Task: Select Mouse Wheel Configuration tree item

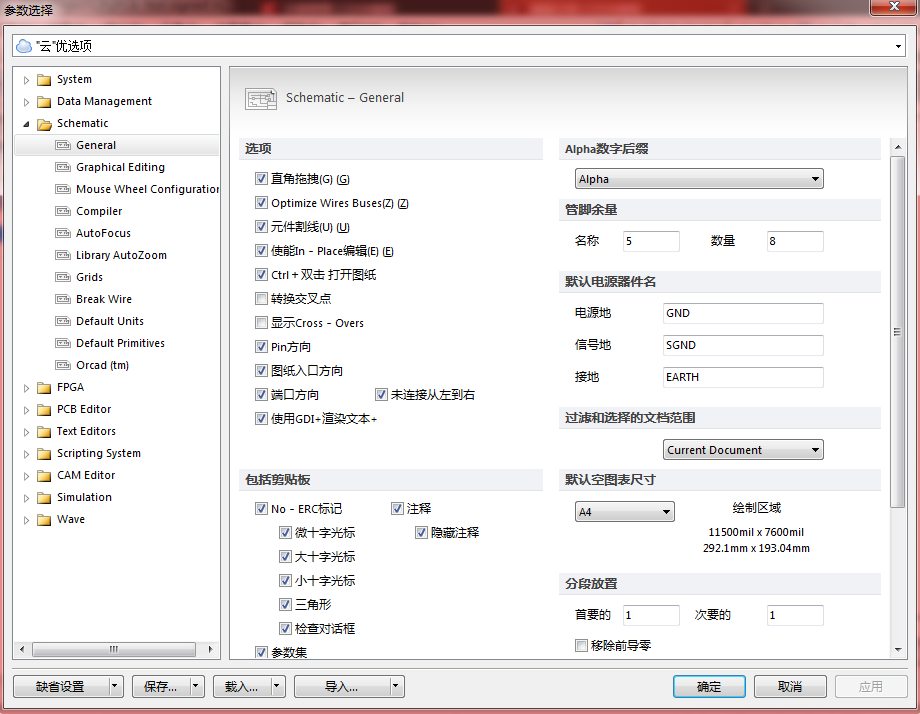Action: coord(147,189)
